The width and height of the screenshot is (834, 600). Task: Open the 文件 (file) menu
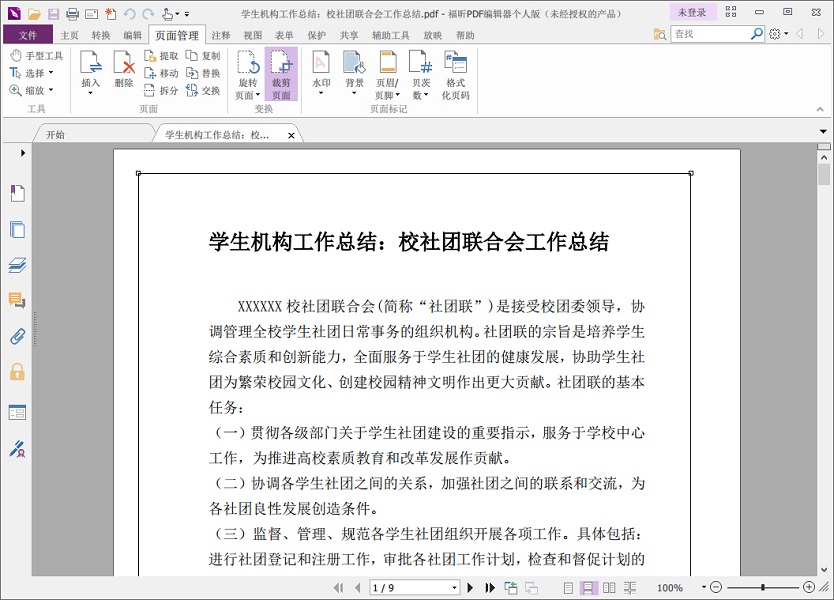[28, 35]
